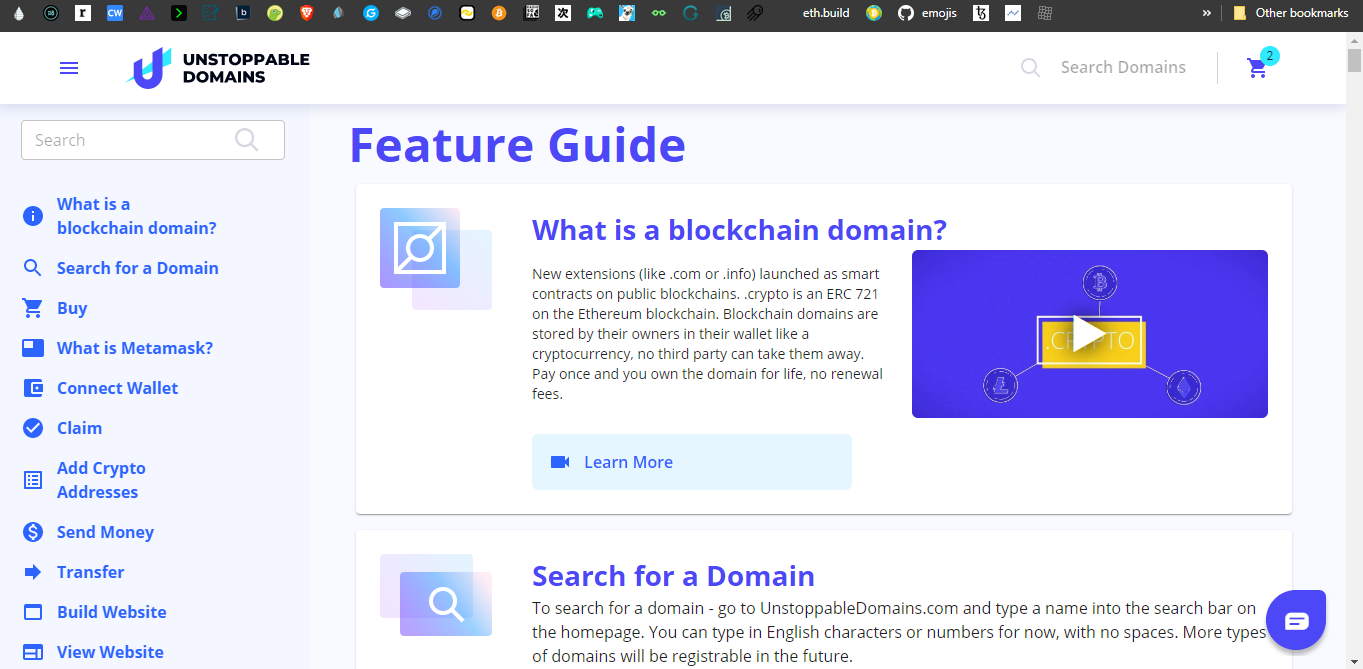Click icon beside What is Metamask
This screenshot has height=669, width=1363.
coord(33,348)
